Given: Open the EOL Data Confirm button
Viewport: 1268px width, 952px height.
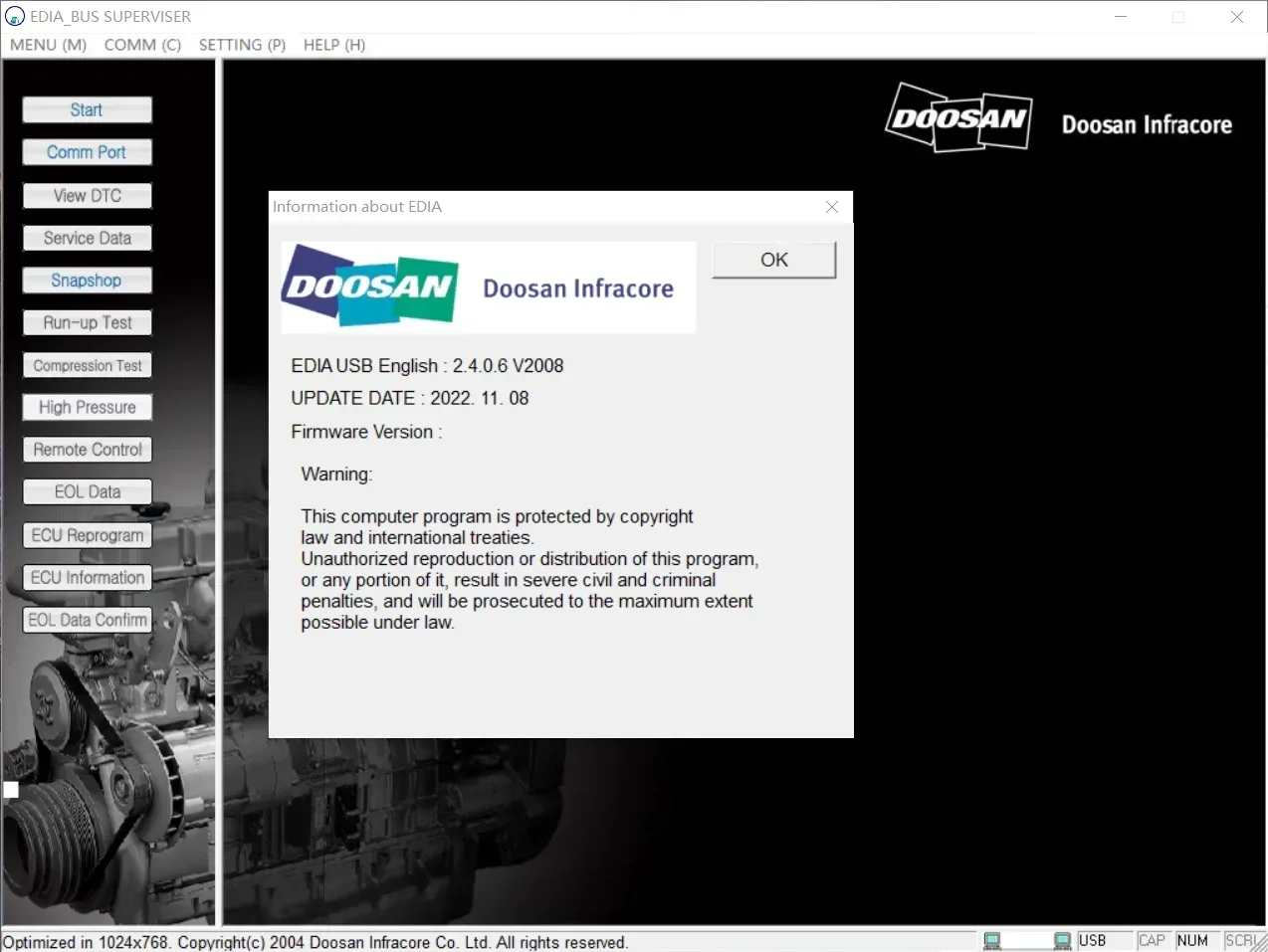Looking at the screenshot, I should click(87, 620).
